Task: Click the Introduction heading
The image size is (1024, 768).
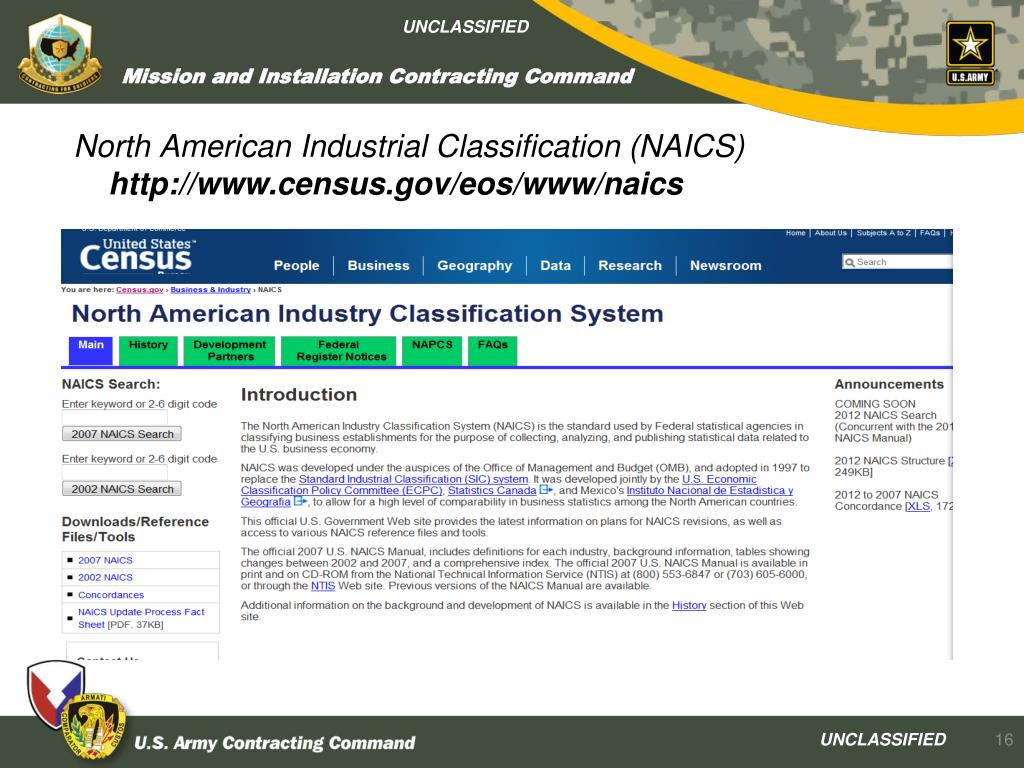Action: 298,394
